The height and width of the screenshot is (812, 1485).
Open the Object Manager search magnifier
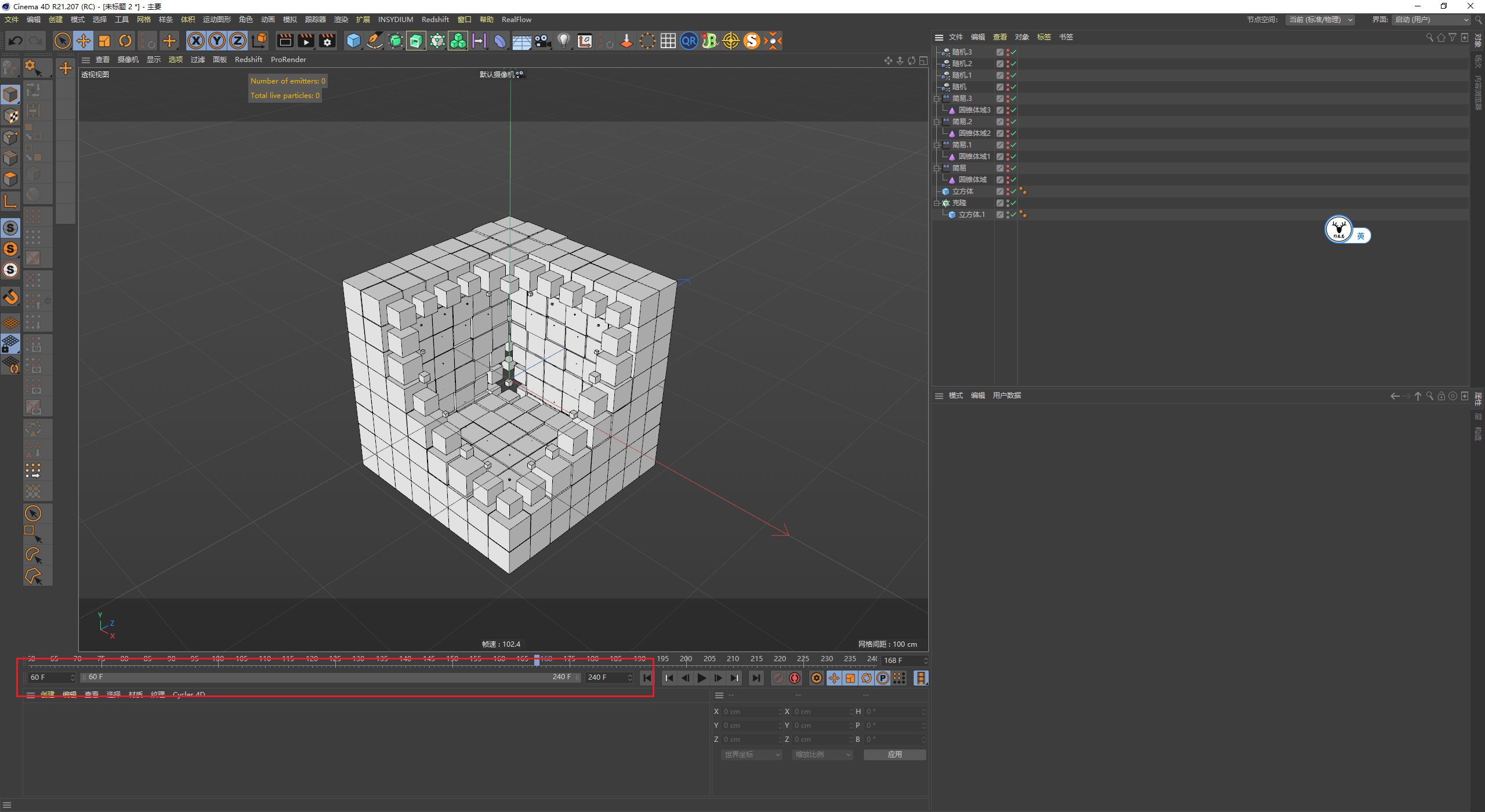click(1429, 37)
